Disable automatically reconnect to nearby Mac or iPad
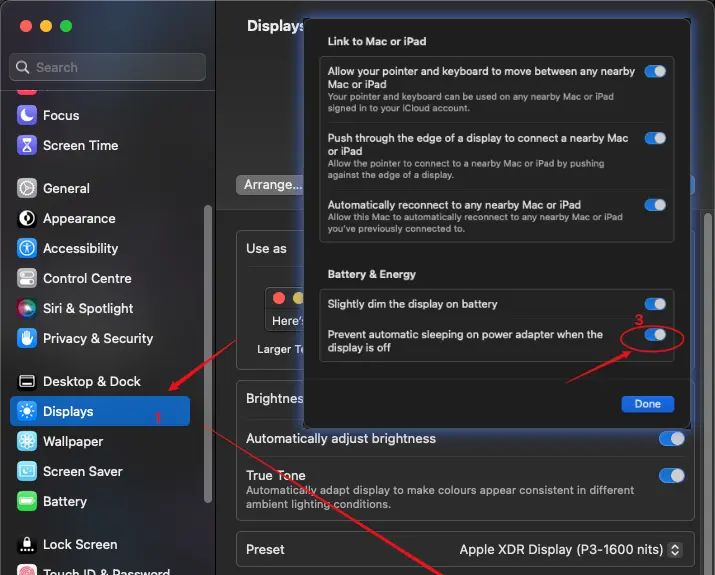This screenshot has width=715, height=575. (655, 205)
